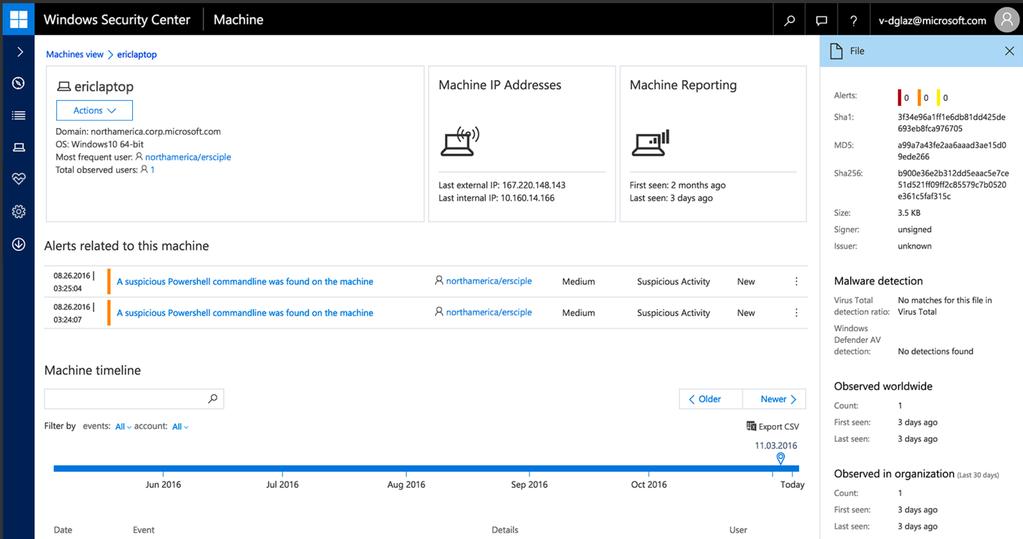Screen dimensions: 1023x539
Task: Go to Older timeline events
Action: (x=710, y=399)
